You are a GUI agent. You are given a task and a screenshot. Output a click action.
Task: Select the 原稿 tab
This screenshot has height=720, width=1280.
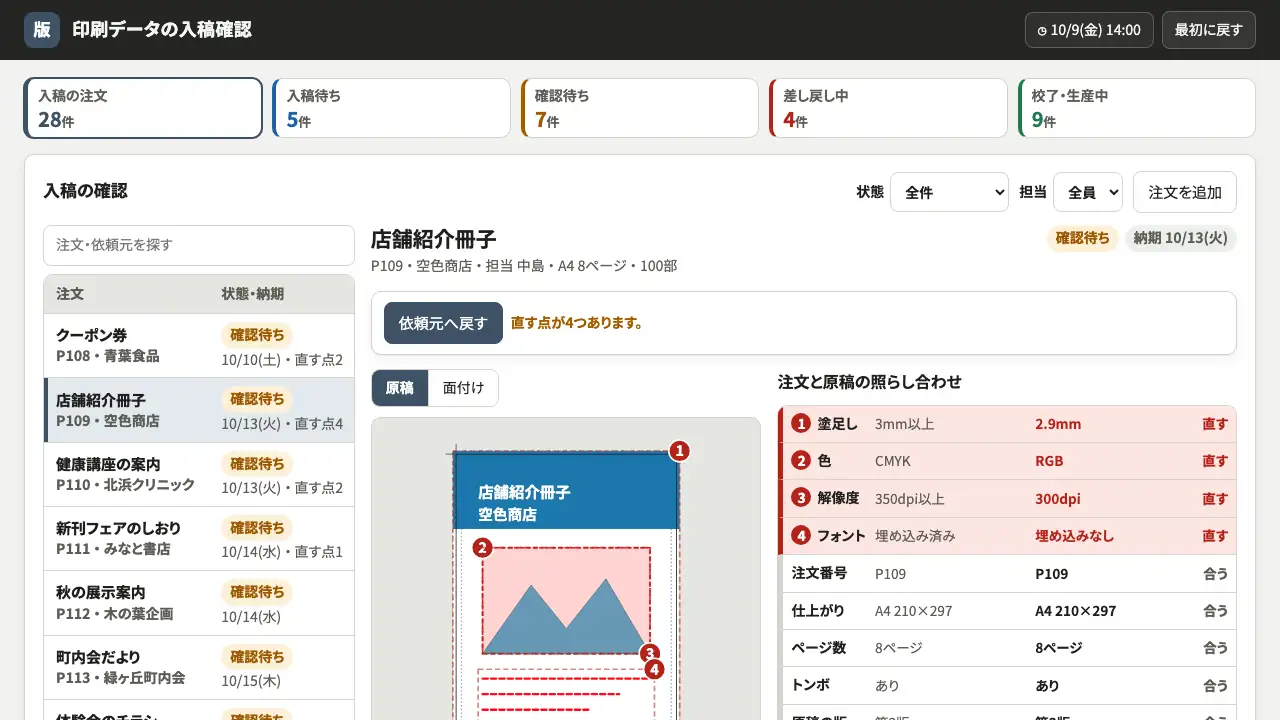400,388
